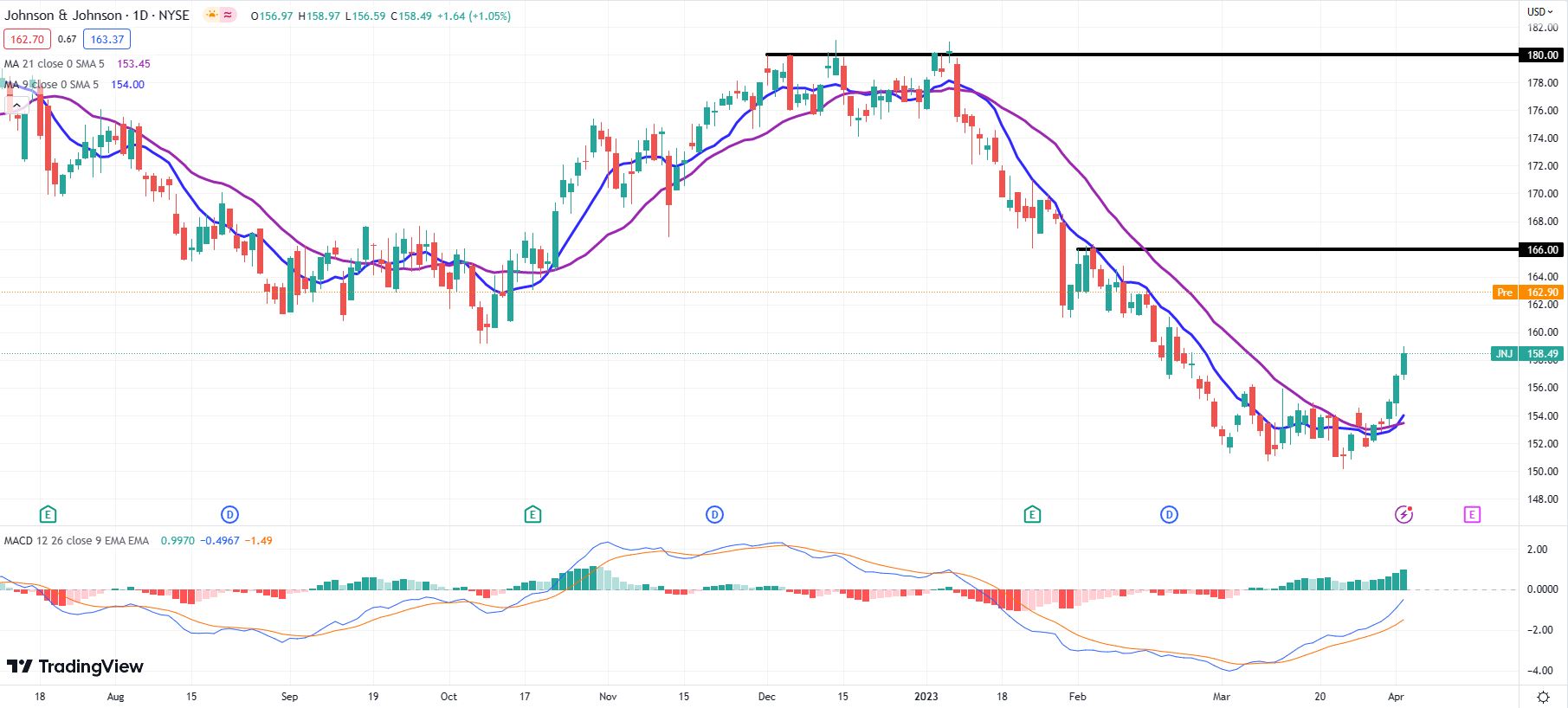This screenshot has height=708, width=1568.
Task: Click the earnings E marker in late January
Action: point(1031,515)
